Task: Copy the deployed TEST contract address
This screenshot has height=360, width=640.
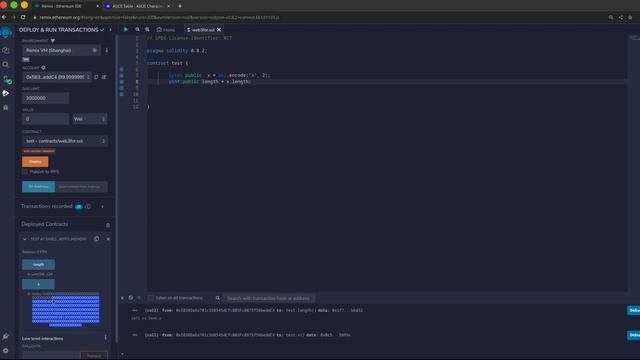Action: click(x=96, y=239)
